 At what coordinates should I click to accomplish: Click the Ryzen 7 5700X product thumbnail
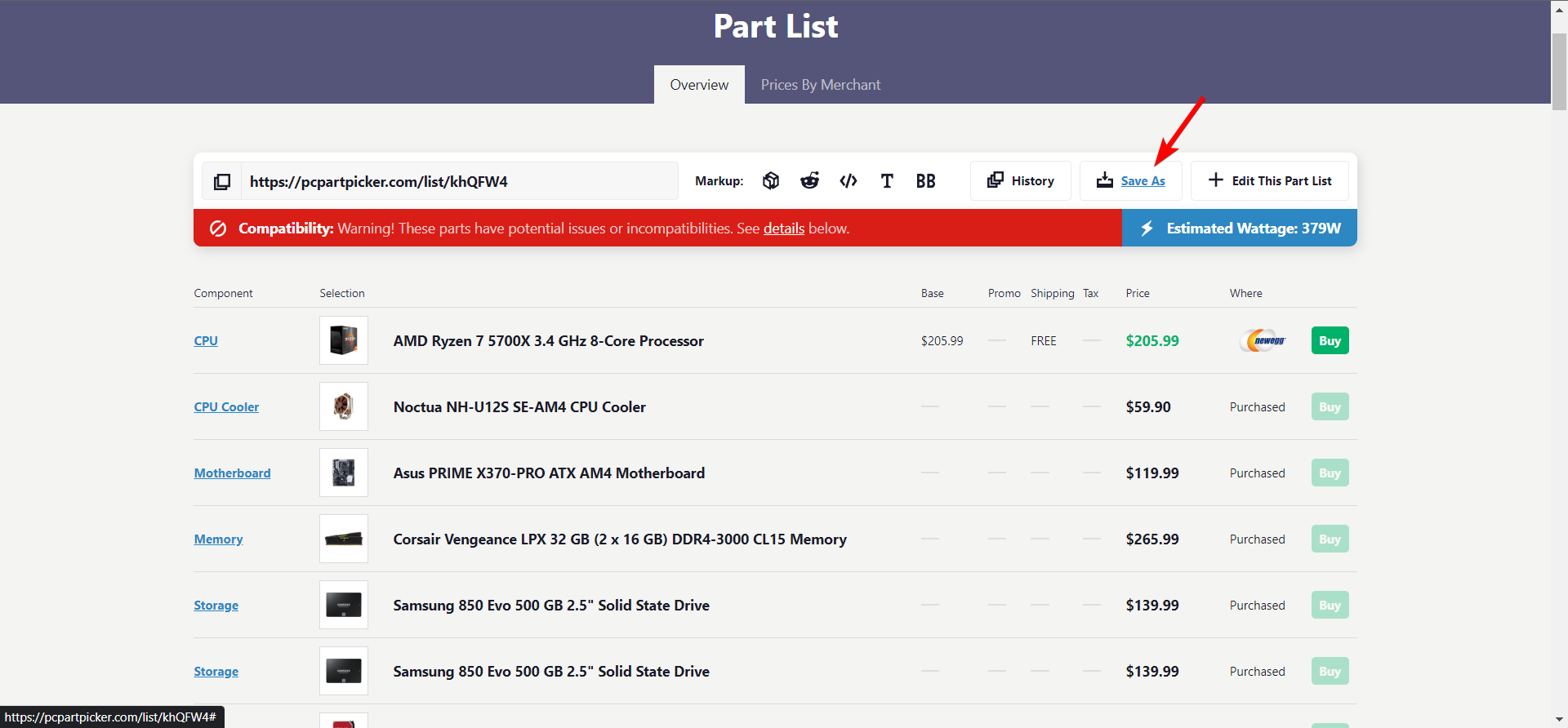coord(344,340)
